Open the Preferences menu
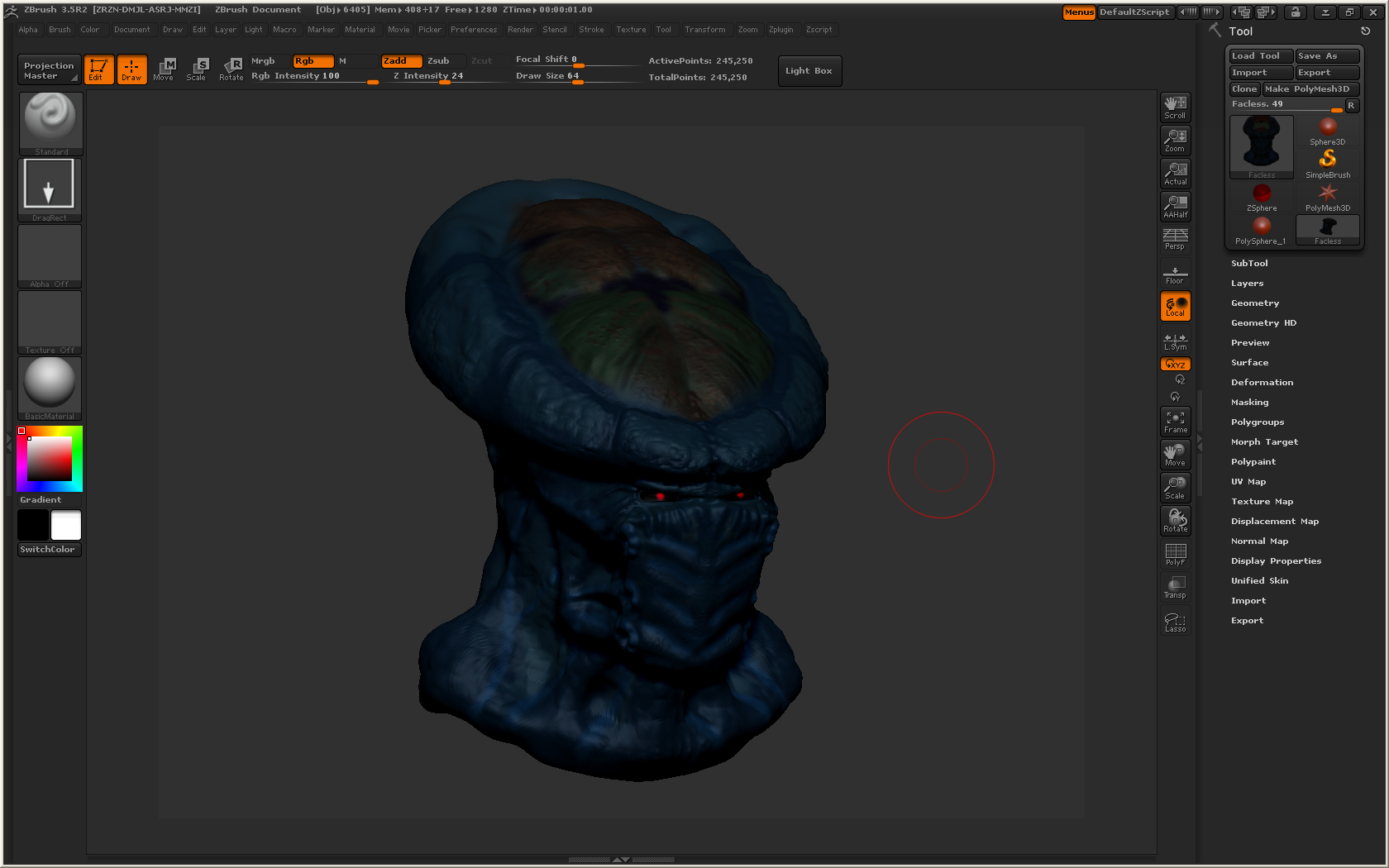Screen dimensions: 1389x868 tap(474, 30)
